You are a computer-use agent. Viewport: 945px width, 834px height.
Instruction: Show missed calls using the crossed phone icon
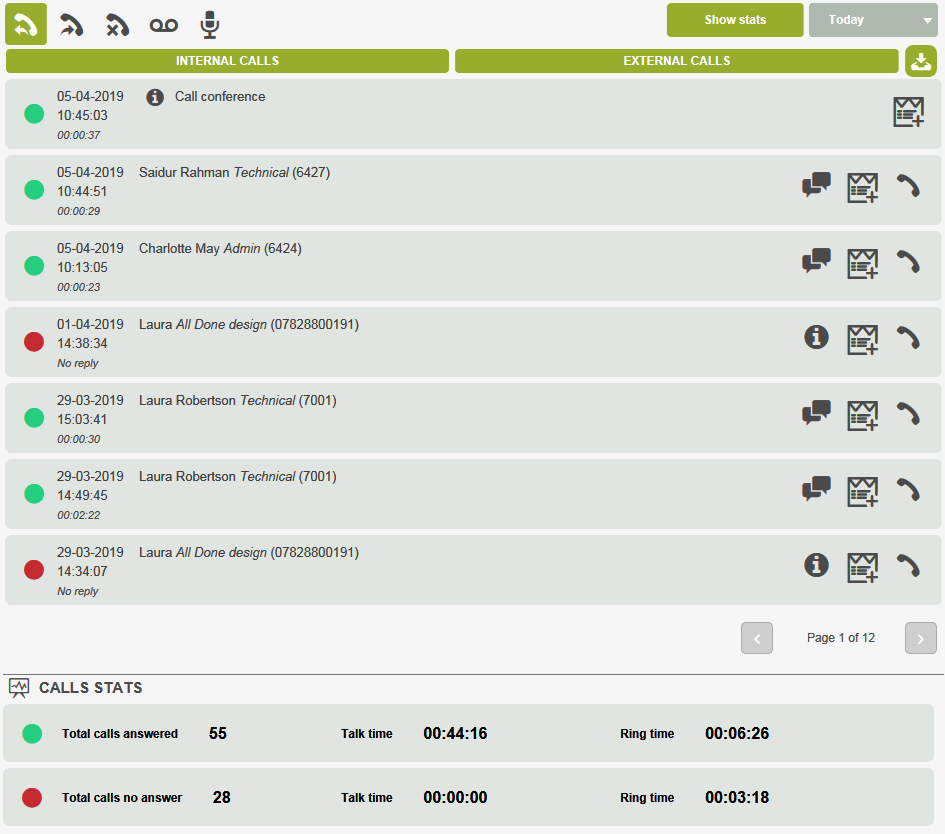117,22
